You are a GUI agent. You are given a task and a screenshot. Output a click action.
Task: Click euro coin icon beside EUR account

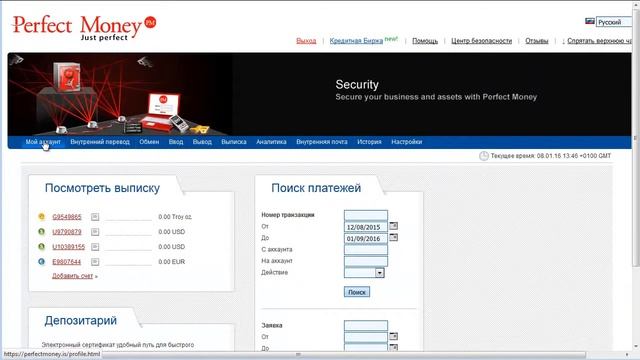(41, 262)
